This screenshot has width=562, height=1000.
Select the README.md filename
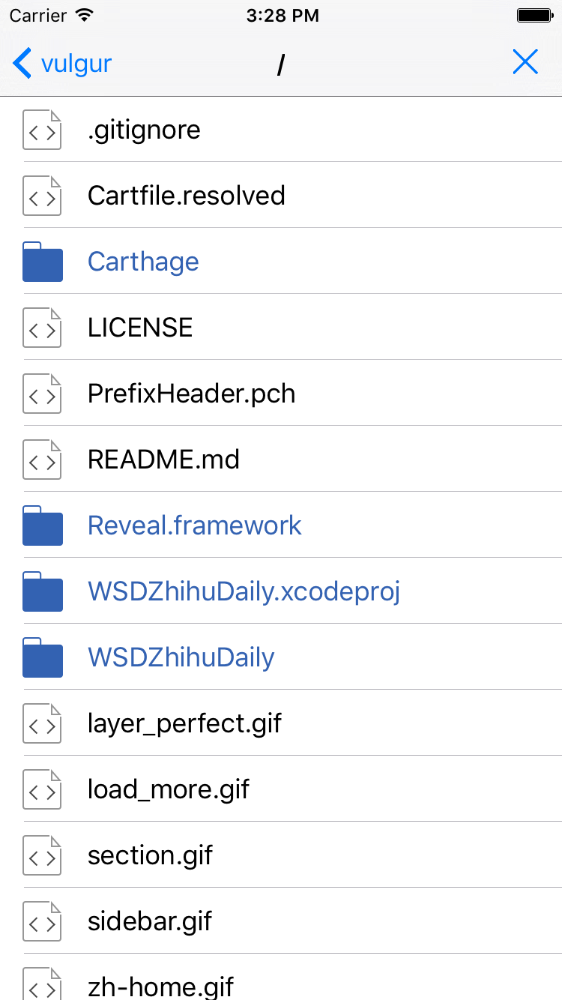pos(163,460)
